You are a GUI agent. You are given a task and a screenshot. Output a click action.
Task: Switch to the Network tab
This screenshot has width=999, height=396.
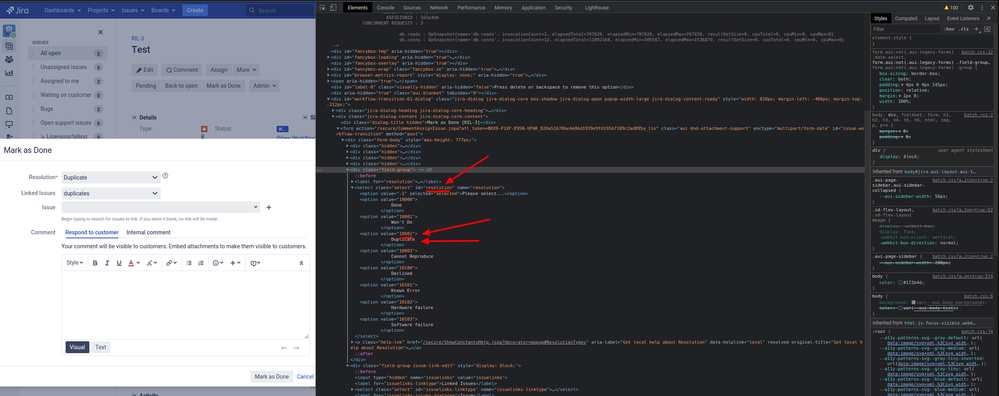pyautogui.click(x=439, y=8)
